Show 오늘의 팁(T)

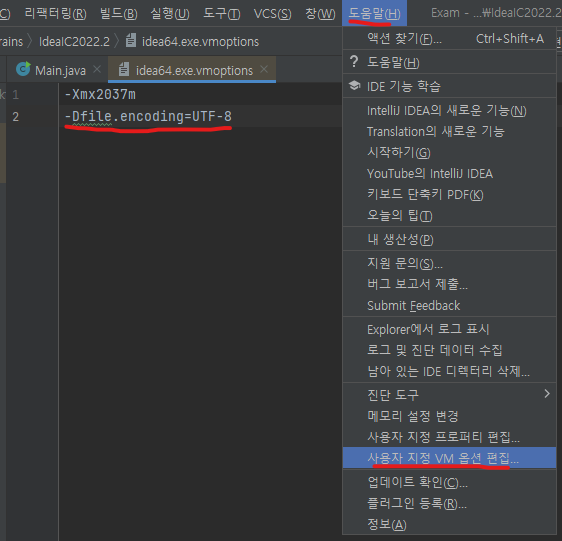449,215
